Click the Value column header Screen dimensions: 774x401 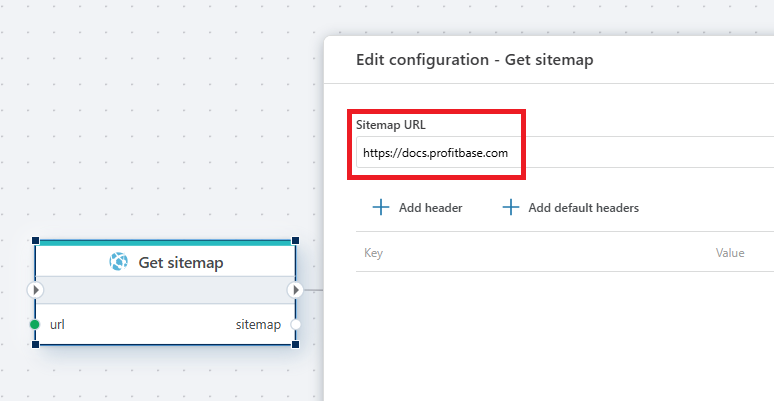[730, 253]
